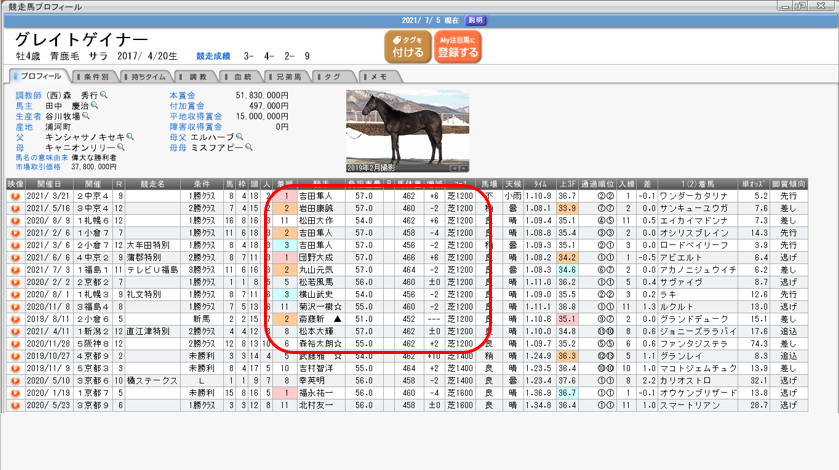Screen dimensions: 839x470
Task: Play video icon for 2020/5/23 race
Action: [15, 407]
